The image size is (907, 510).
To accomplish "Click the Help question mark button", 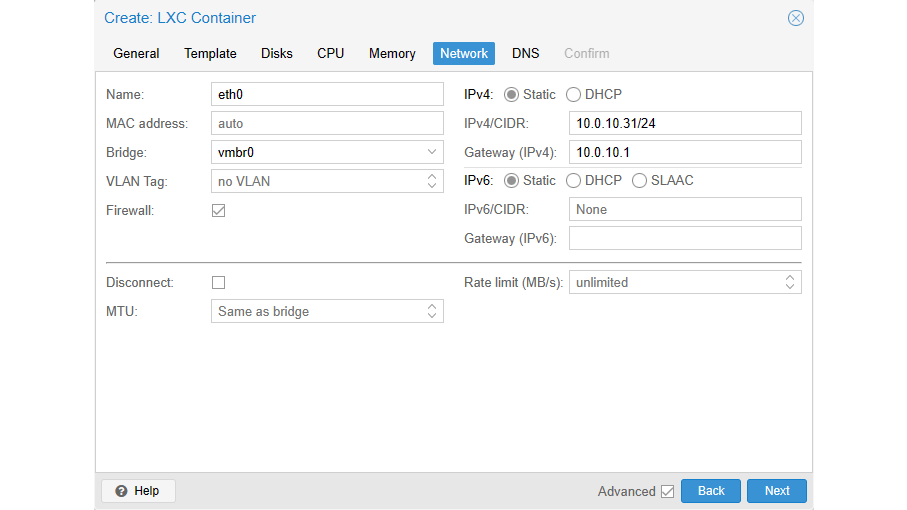I will pyautogui.click(x=138, y=491).
